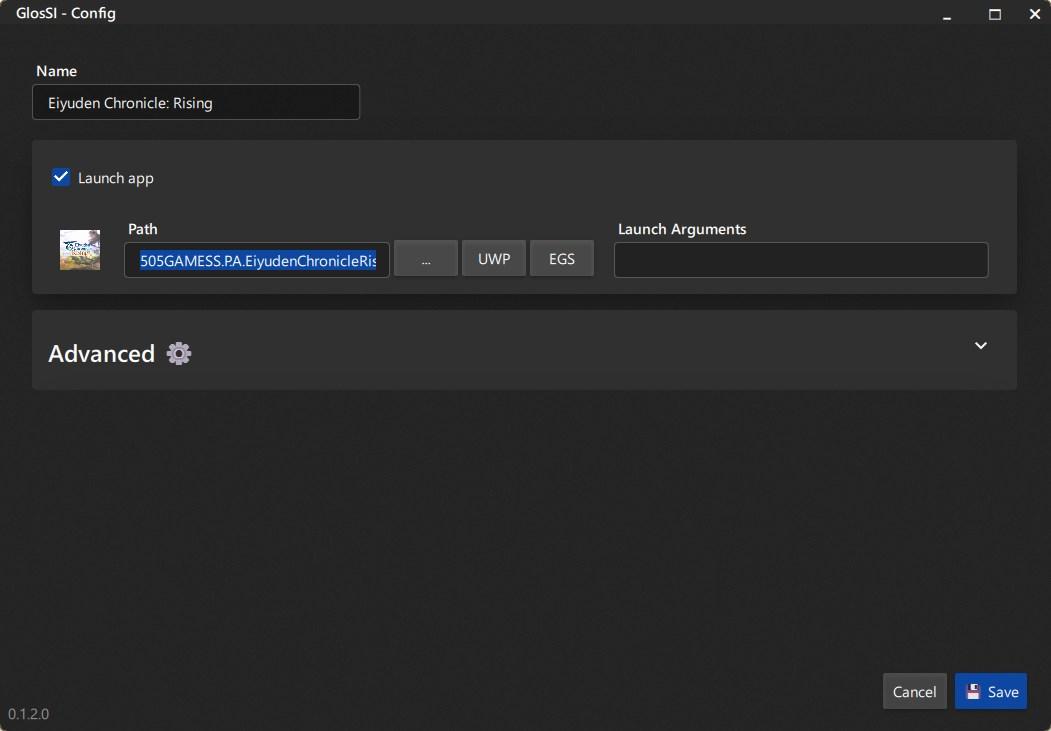The image size is (1051, 731).
Task: Focus the Name text field
Action: point(196,102)
